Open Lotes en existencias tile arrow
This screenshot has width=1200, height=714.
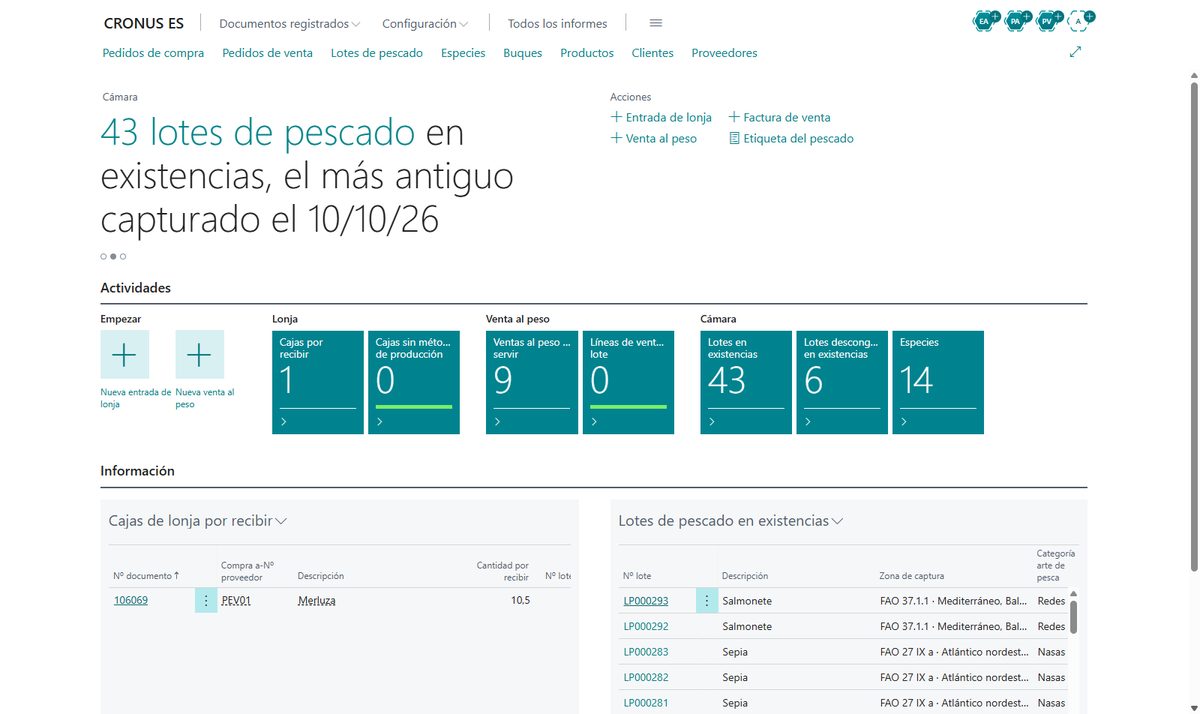pos(712,422)
